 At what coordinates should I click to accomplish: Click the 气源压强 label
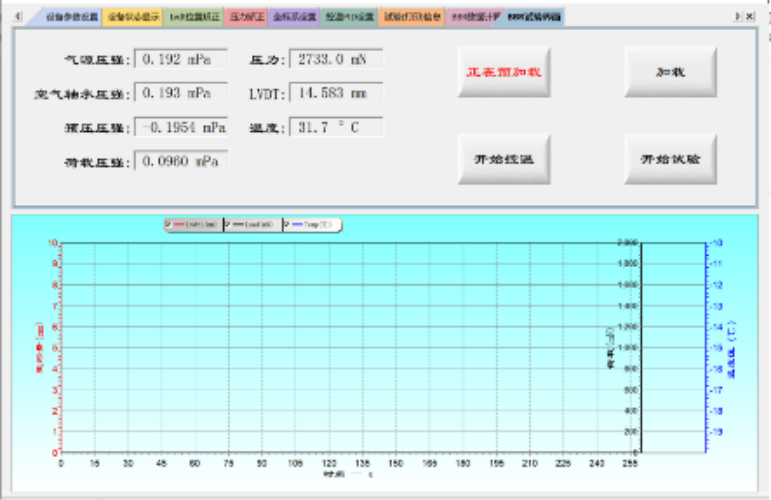click(97, 60)
